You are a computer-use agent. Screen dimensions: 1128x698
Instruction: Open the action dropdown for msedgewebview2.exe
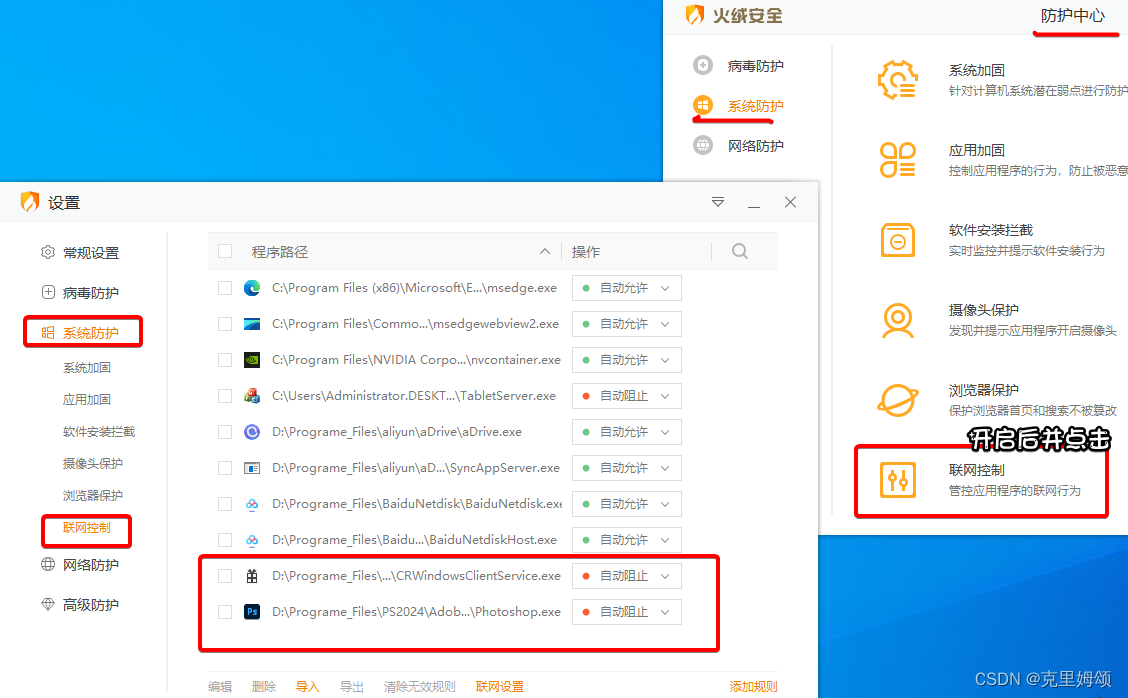(x=627, y=324)
